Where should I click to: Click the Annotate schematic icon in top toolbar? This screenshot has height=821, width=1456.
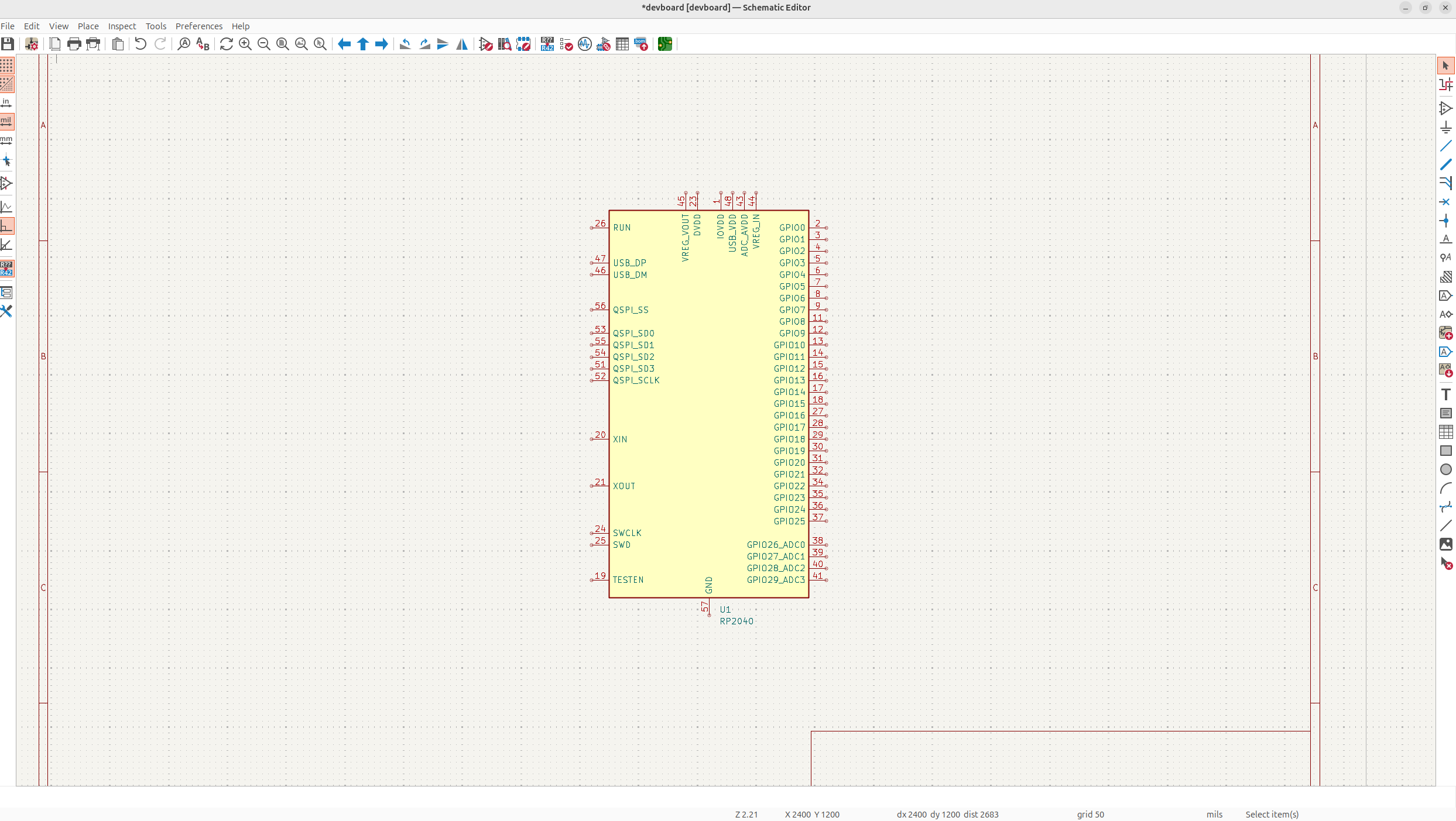click(x=547, y=44)
